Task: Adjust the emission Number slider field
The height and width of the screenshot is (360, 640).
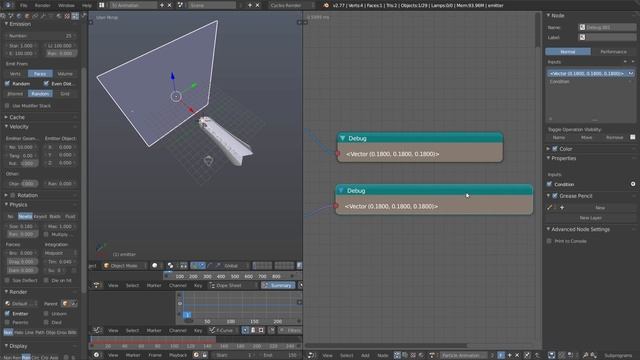Action: pos(41,36)
